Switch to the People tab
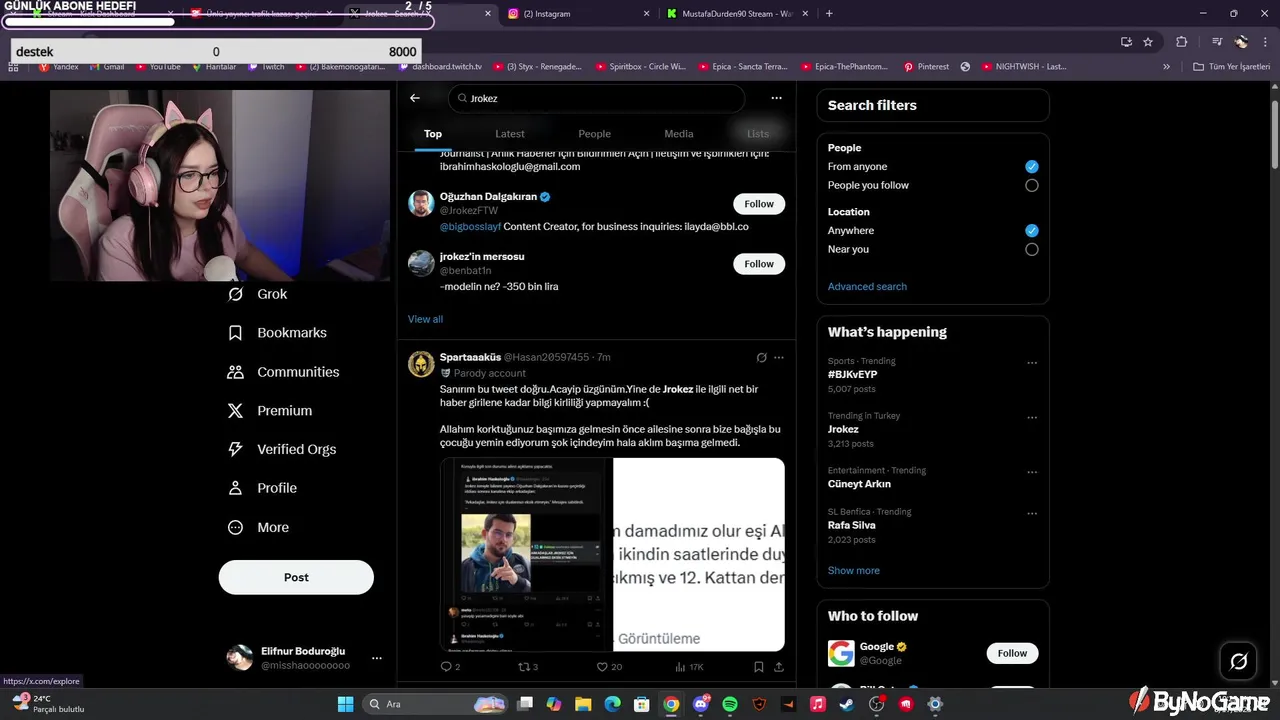The image size is (1280, 720). [594, 134]
